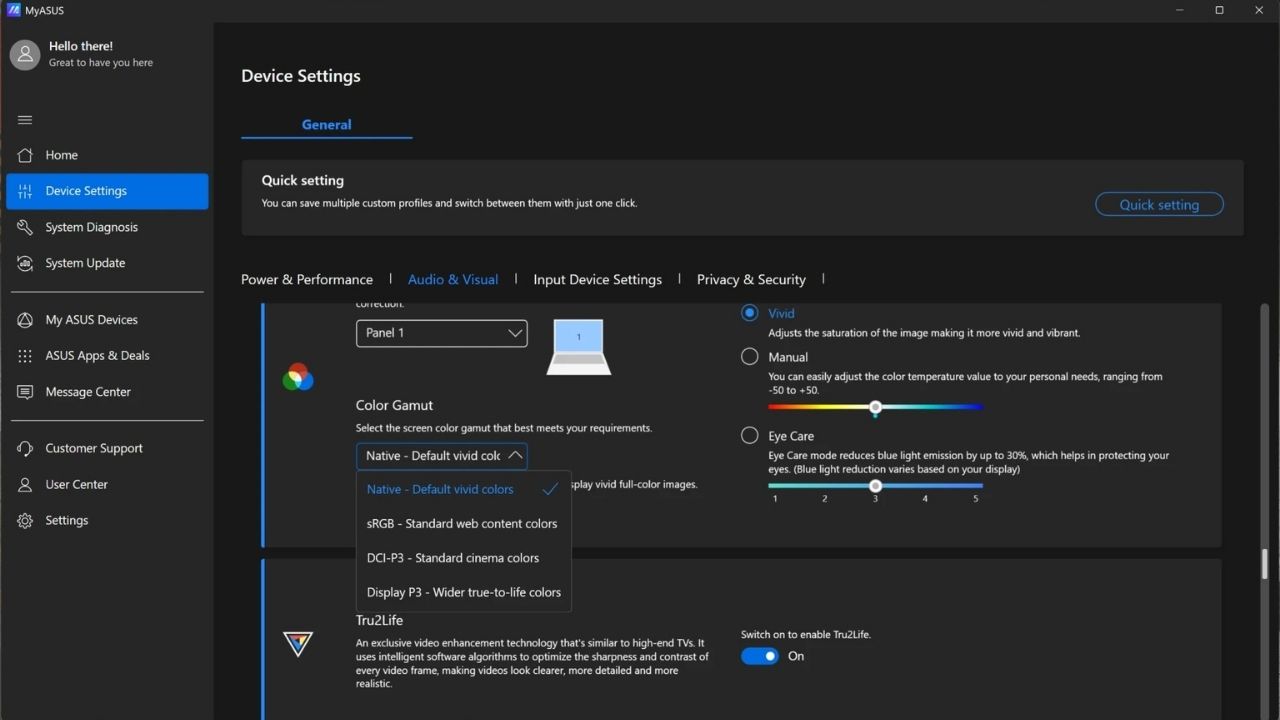Click the Home house icon
The width and height of the screenshot is (1280, 720).
(x=26, y=155)
